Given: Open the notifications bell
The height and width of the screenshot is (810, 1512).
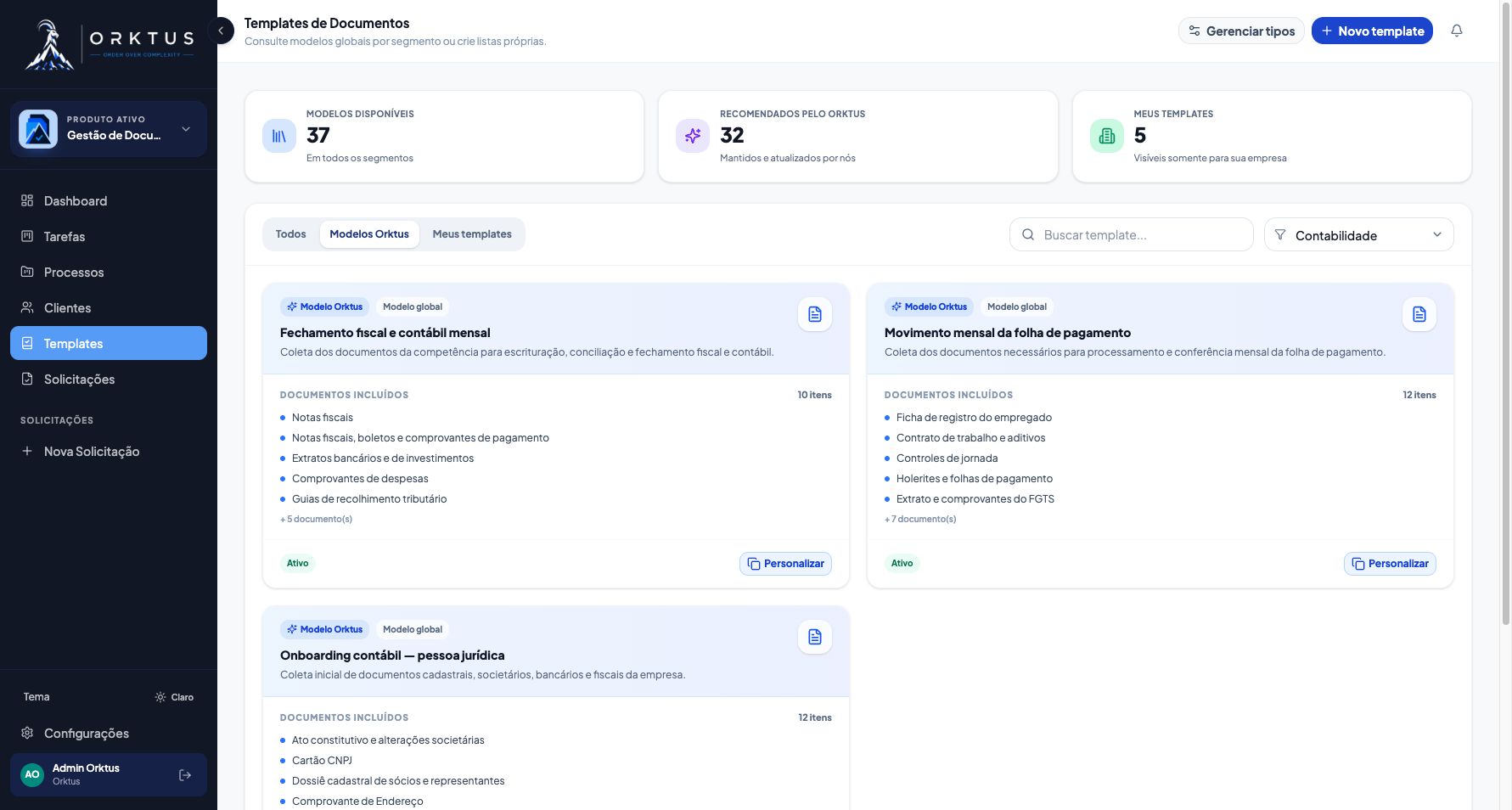Looking at the screenshot, I should tap(1457, 31).
